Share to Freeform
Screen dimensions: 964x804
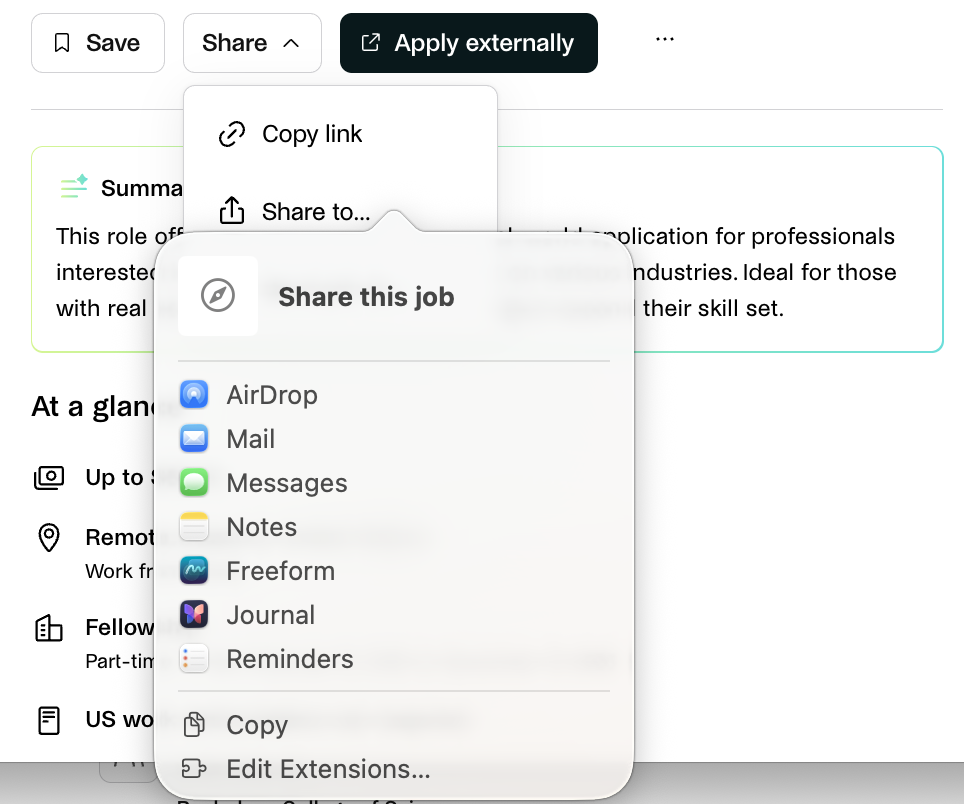tap(393, 571)
